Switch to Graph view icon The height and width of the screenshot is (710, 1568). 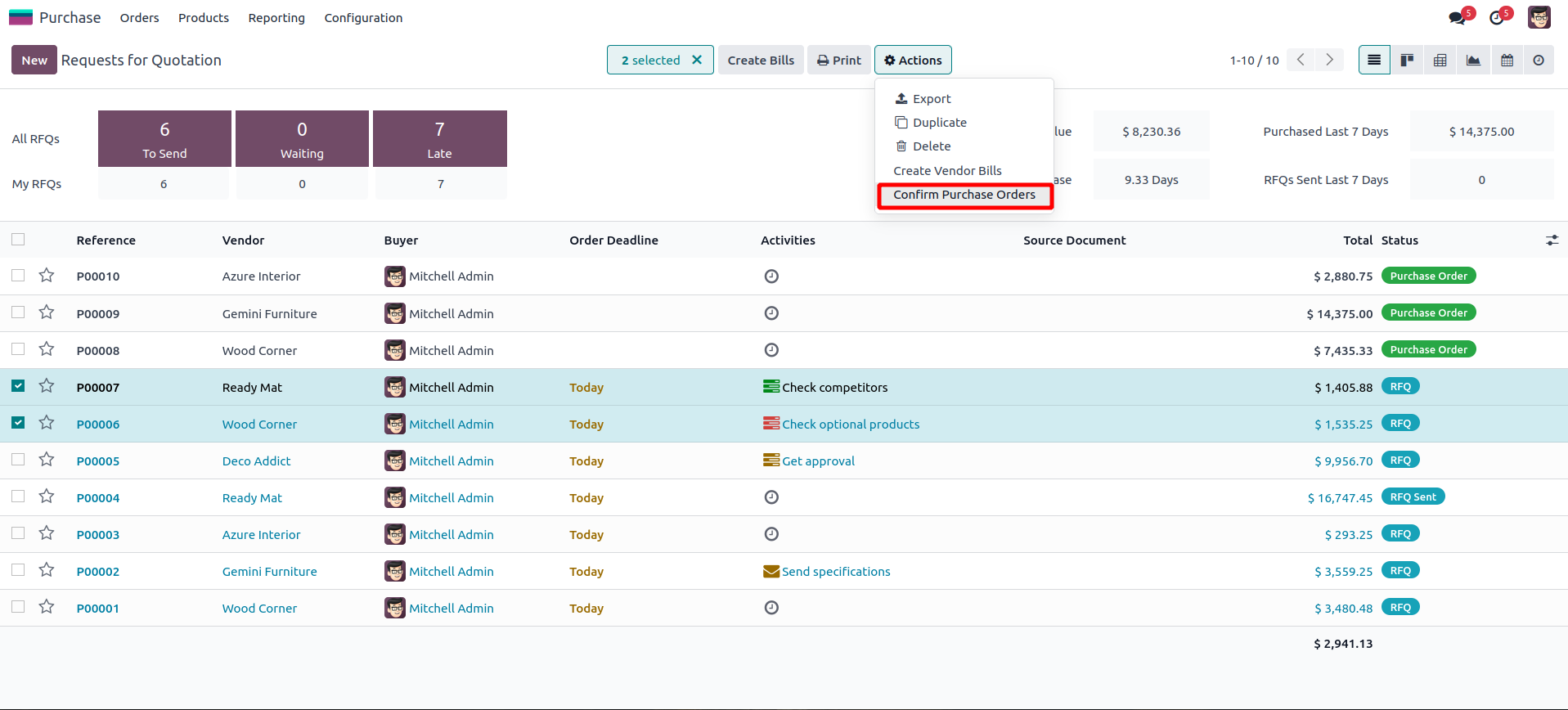(x=1473, y=60)
